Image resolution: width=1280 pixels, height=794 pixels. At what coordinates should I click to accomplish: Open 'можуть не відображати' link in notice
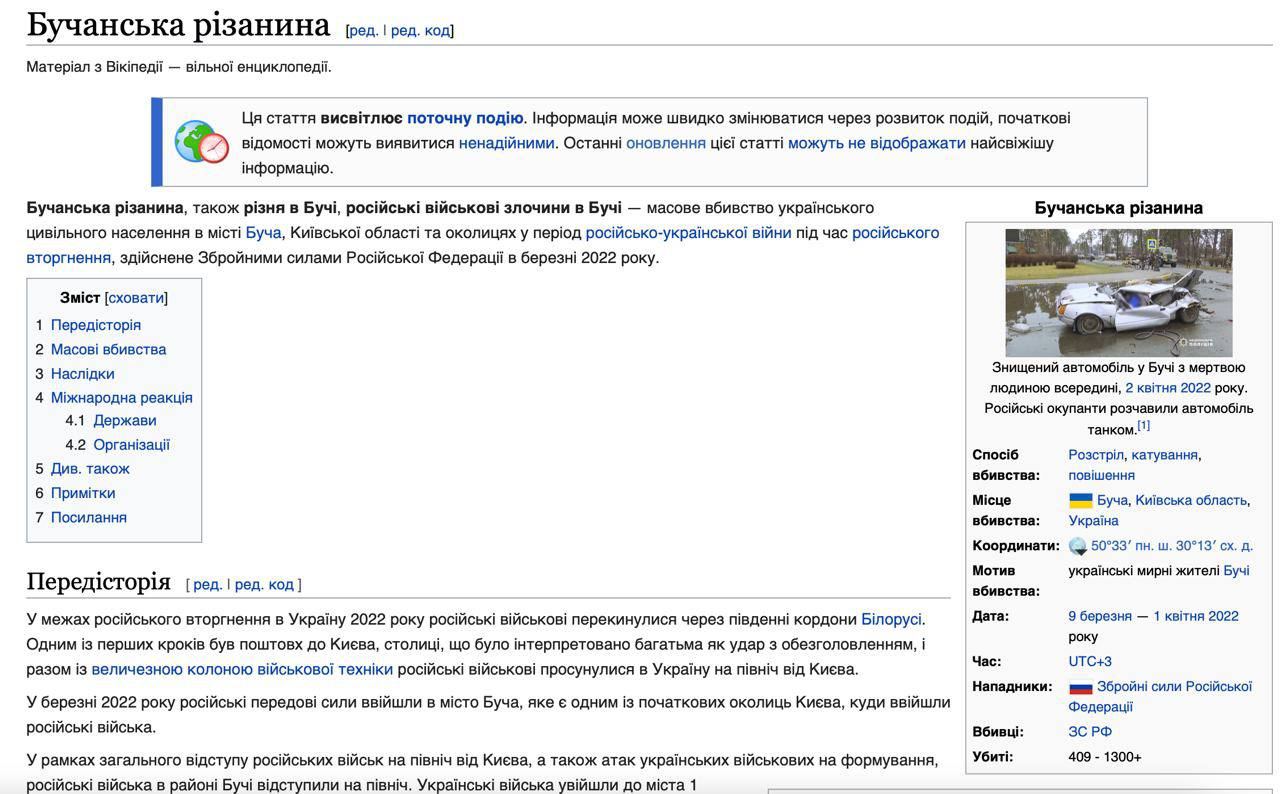877,143
